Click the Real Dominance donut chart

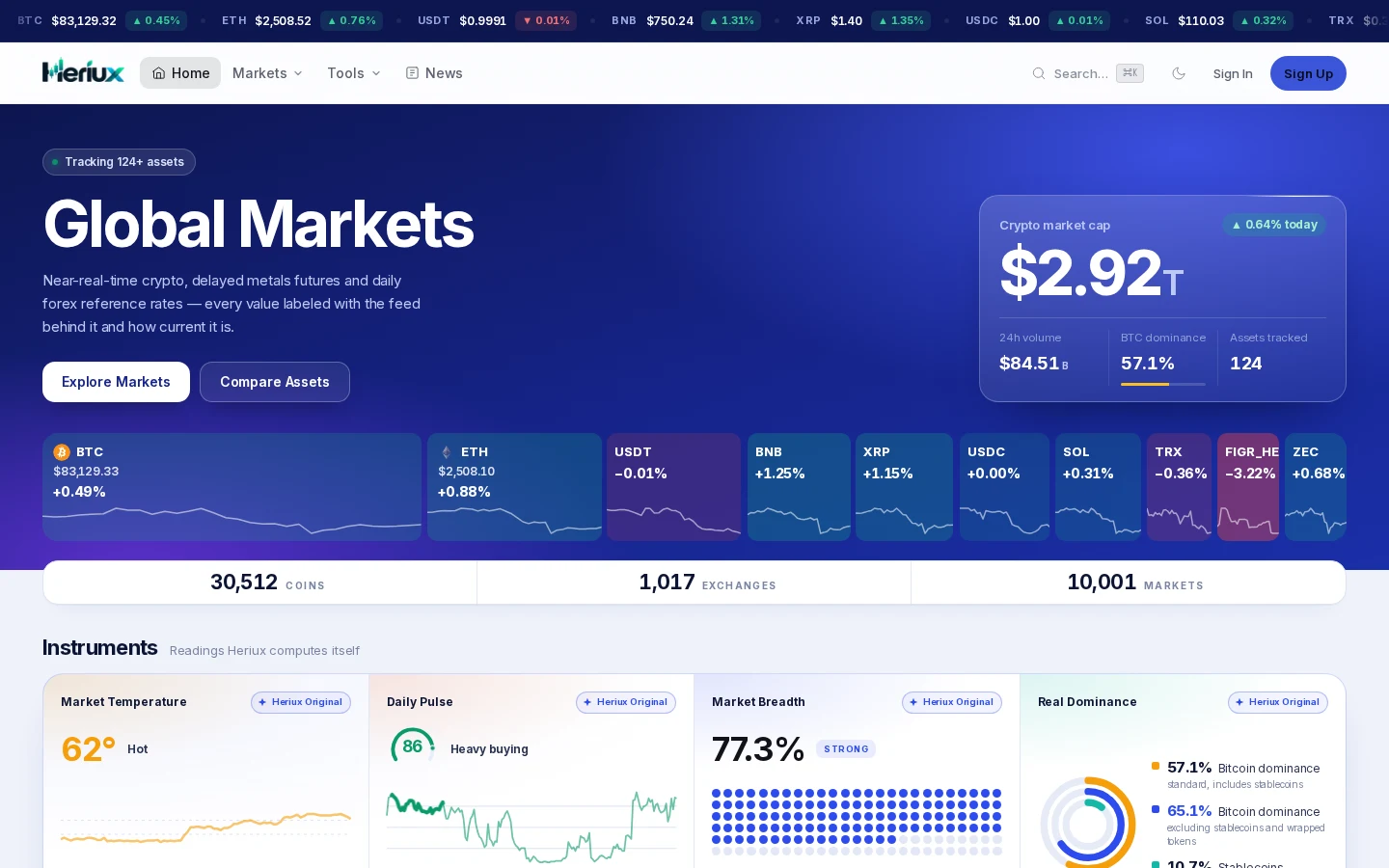pyautogui.click(x=1088, y=825)
